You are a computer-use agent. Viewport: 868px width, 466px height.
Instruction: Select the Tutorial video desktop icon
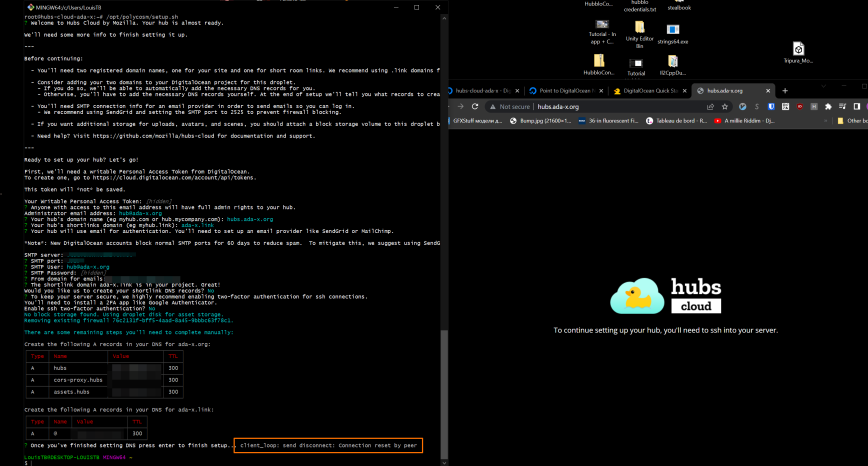click(636, 67)
